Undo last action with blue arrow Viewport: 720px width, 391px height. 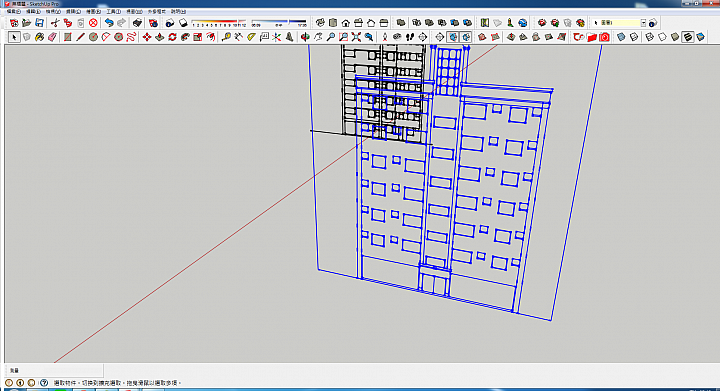click(109, 23)
